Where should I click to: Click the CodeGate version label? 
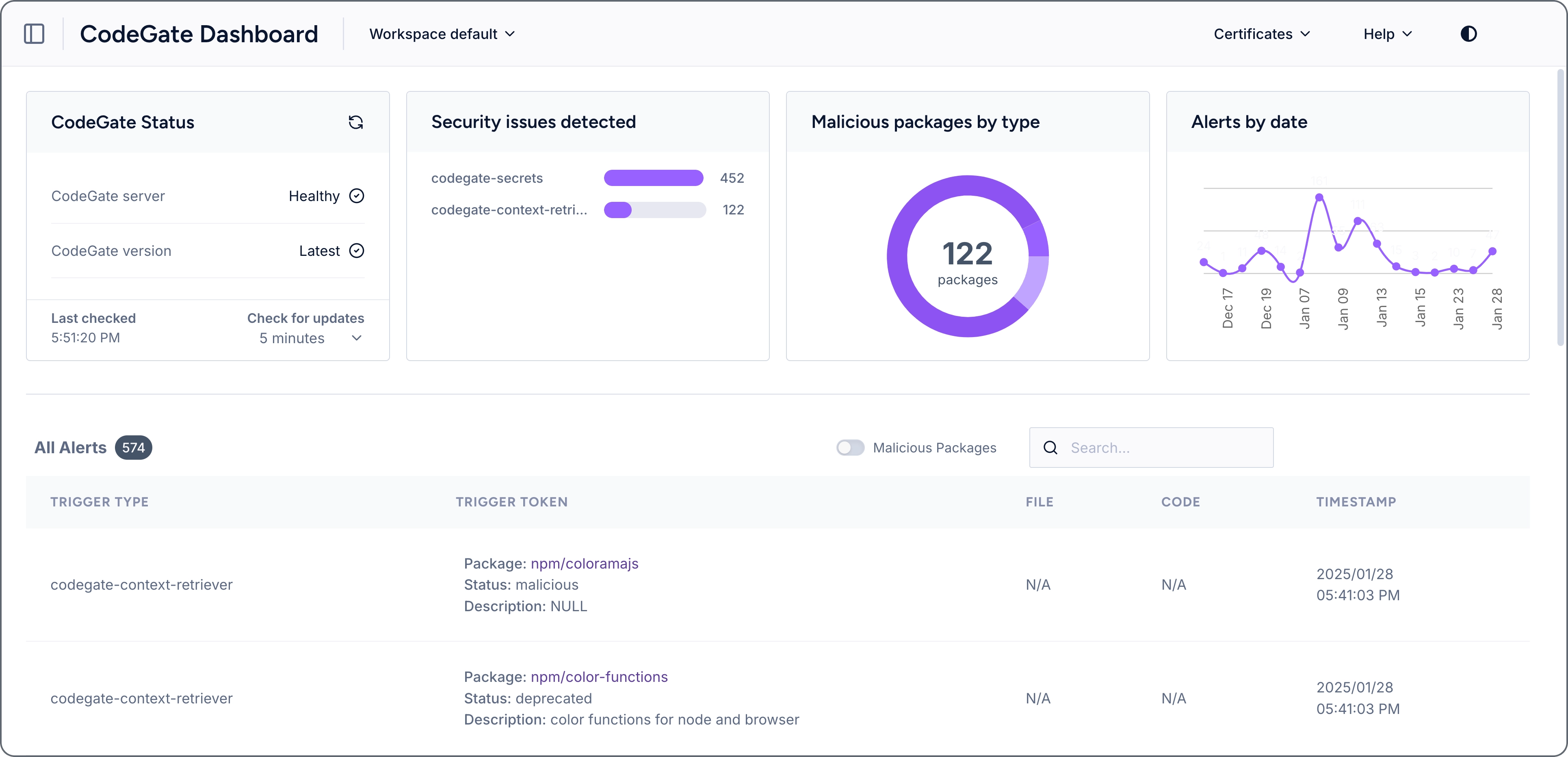111,251
